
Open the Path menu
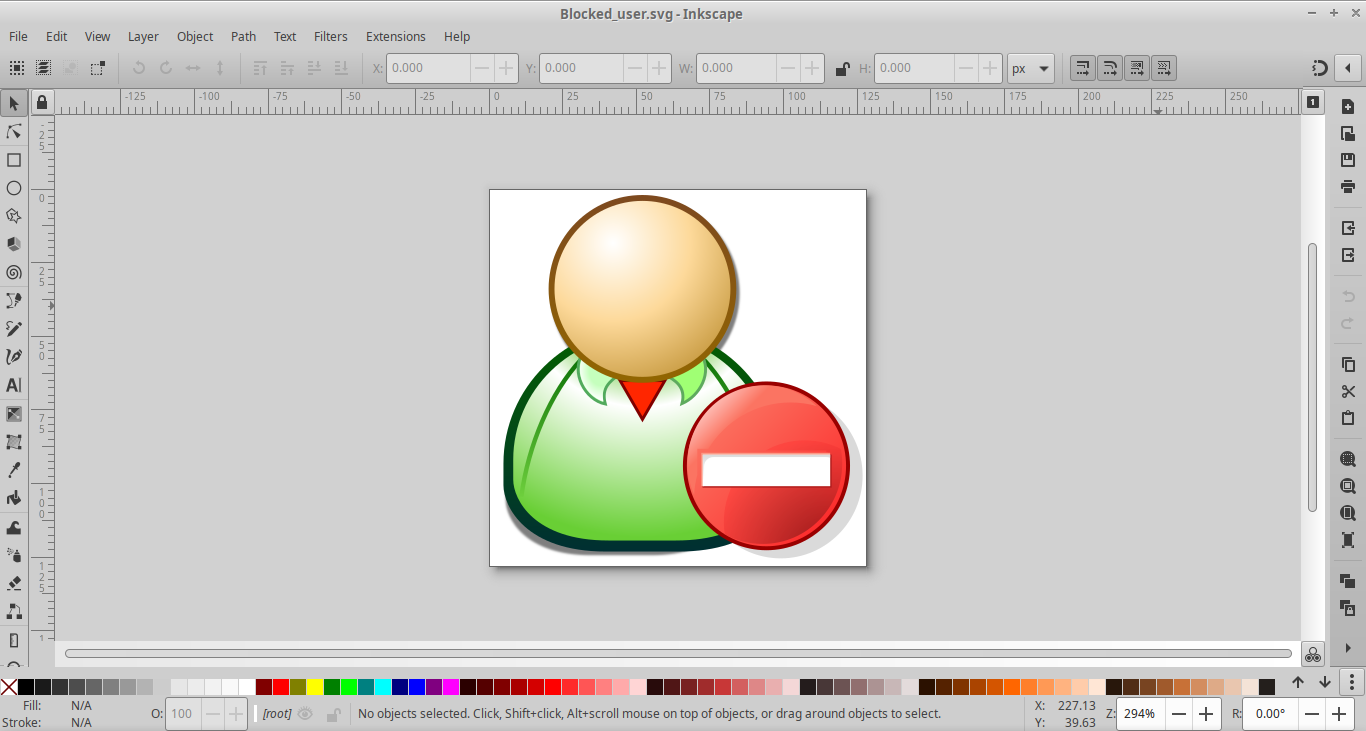click(x=244, y=36)
